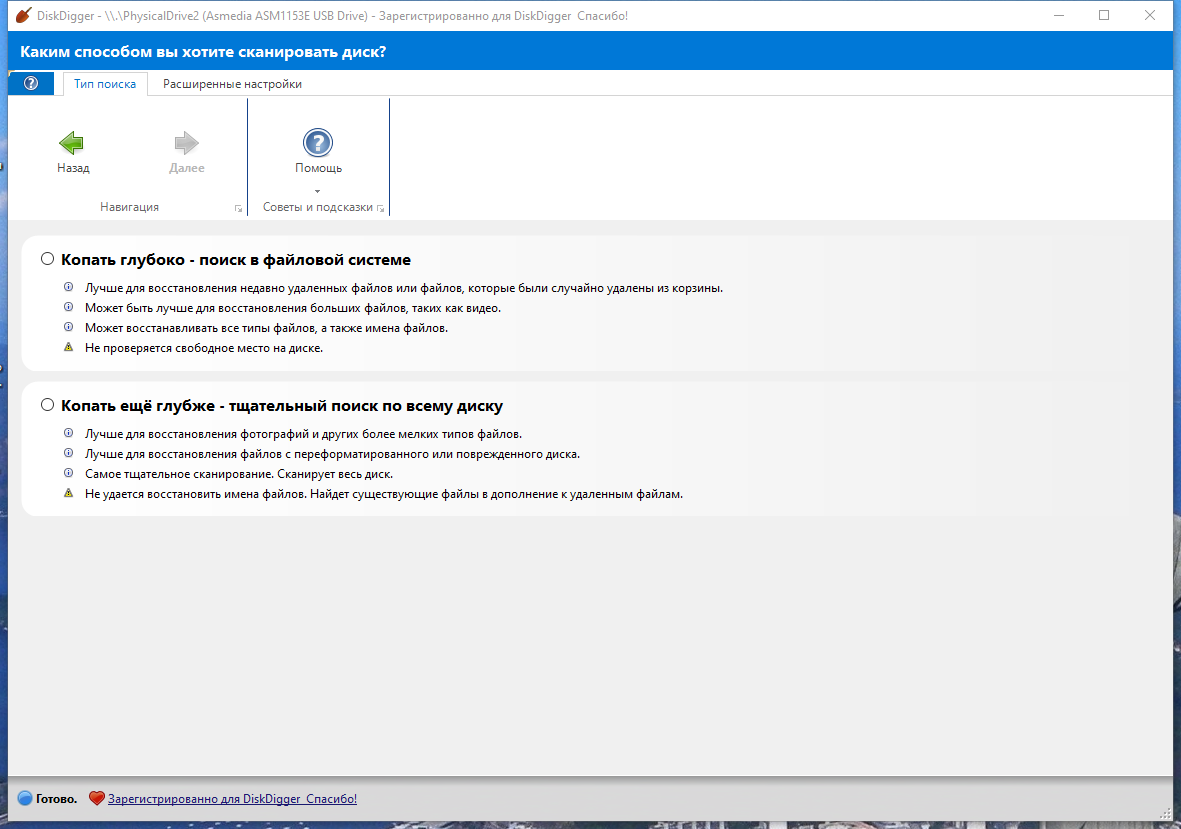This screenshot has width=1181, height=829.
Task: Click text 'Самое тщательное сканирование. Сканирует весь диск.'
Action: 239,474
